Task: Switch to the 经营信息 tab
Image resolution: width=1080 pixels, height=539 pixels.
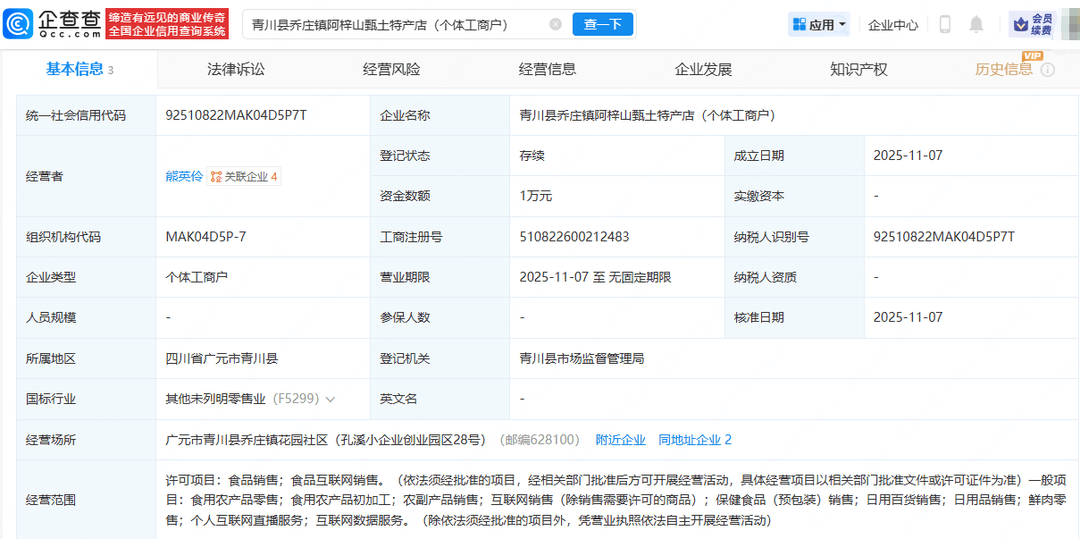Action: pos(547,69)
